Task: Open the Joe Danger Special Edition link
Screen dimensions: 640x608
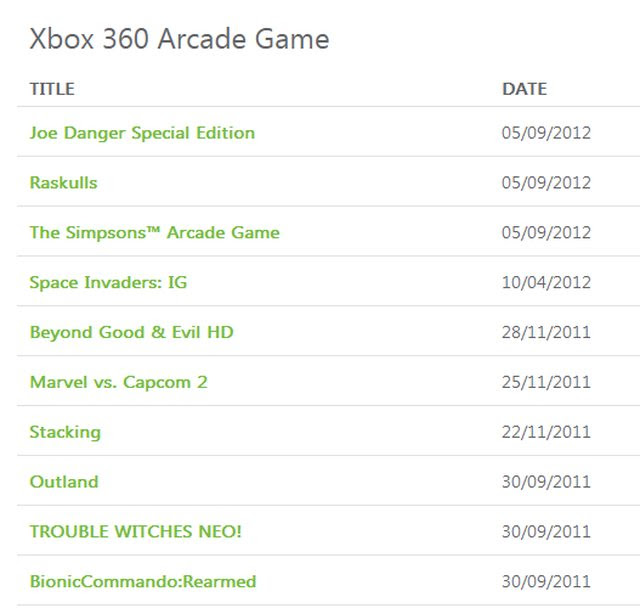Action: (x=142, y=133)
